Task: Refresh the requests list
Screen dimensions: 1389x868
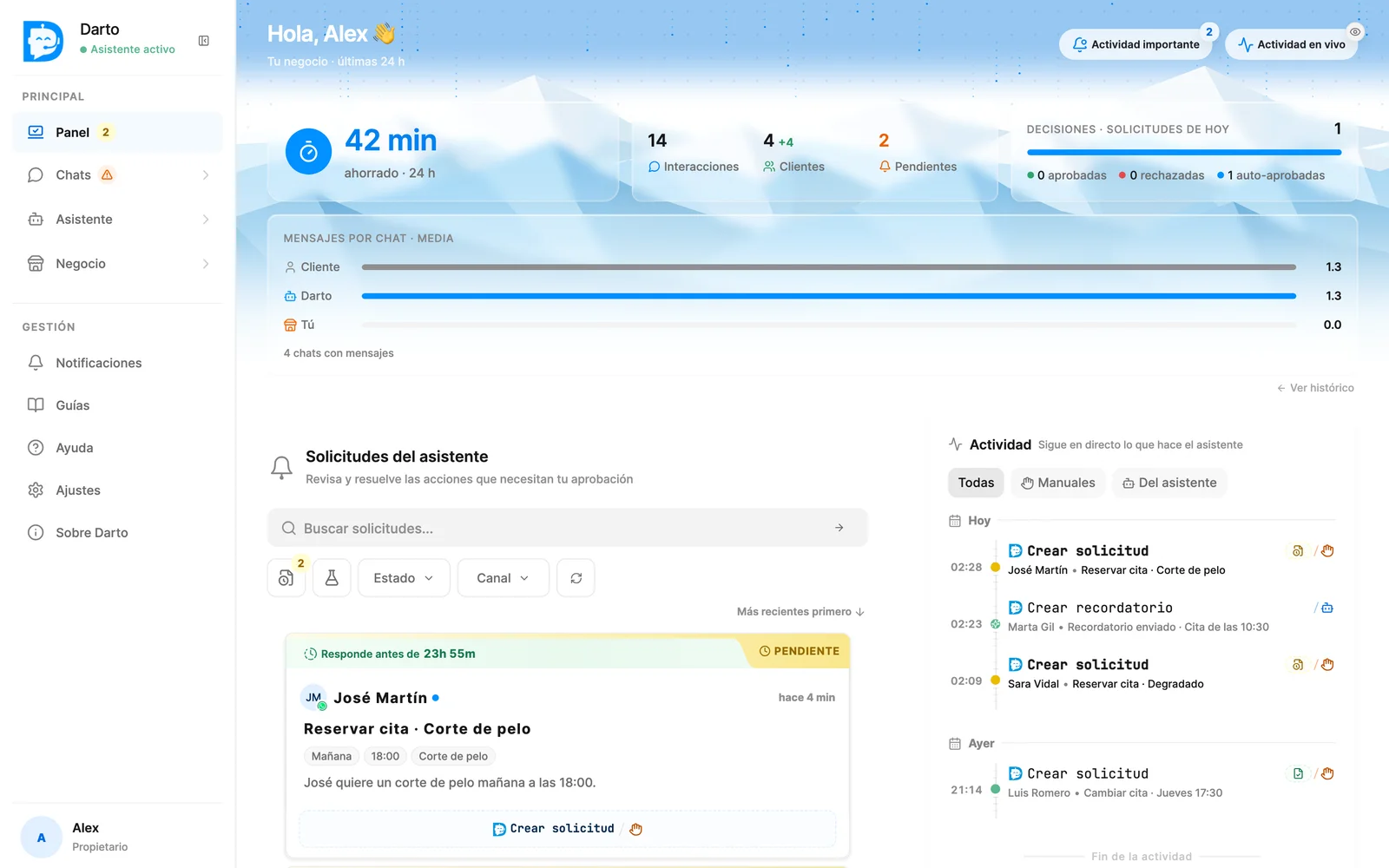Action: tap(576, 577)
